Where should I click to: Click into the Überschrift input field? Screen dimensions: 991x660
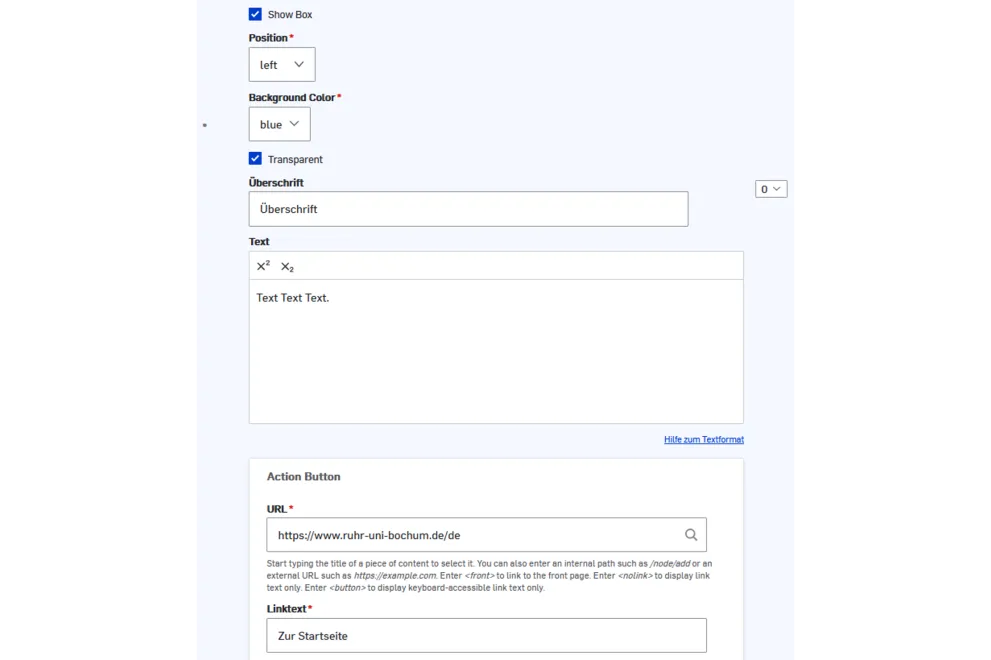tap(468, 208)
